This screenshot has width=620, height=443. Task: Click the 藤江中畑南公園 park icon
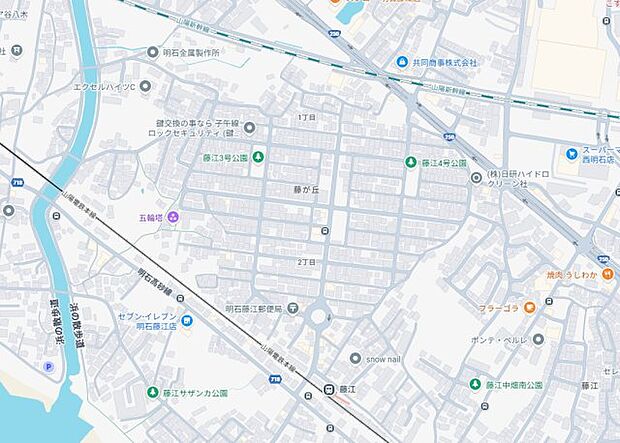click(475, 384)
